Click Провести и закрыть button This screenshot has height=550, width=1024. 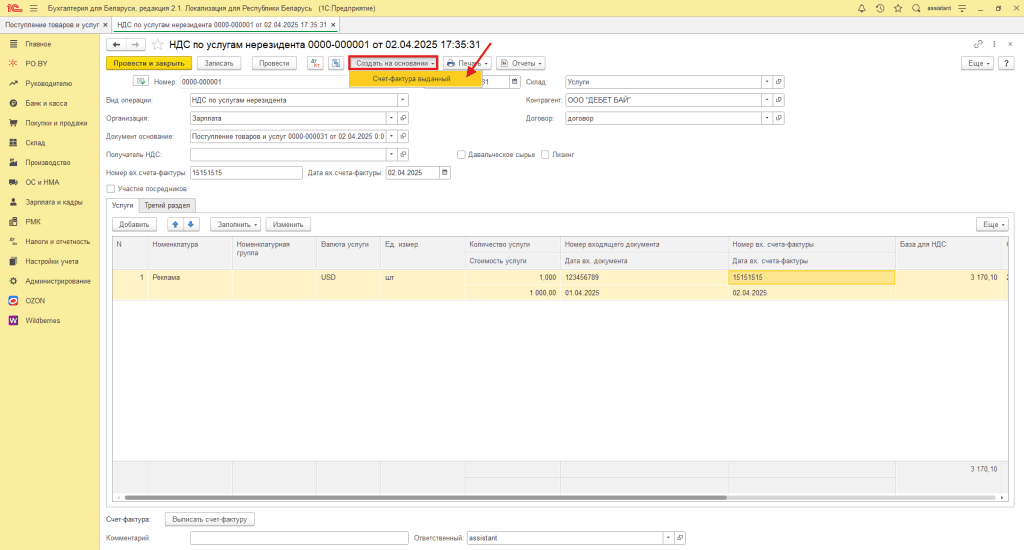click(x=149, y=63)
